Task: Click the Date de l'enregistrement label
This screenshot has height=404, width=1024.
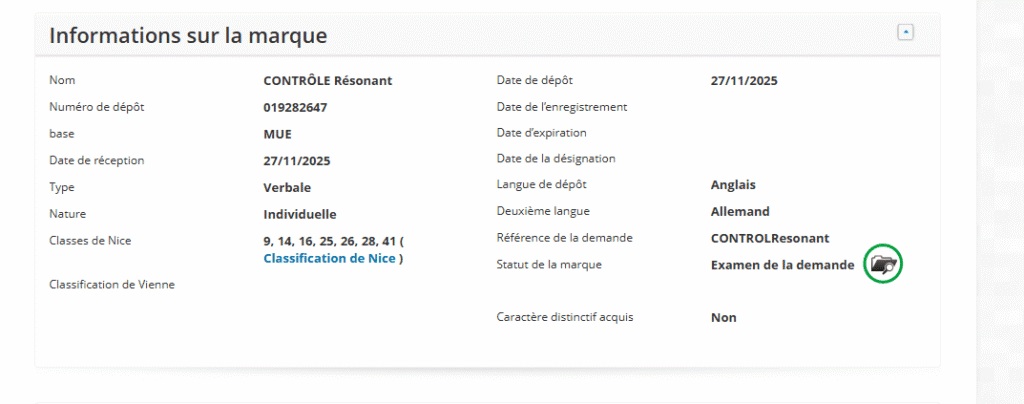Action: click(561, 106)
